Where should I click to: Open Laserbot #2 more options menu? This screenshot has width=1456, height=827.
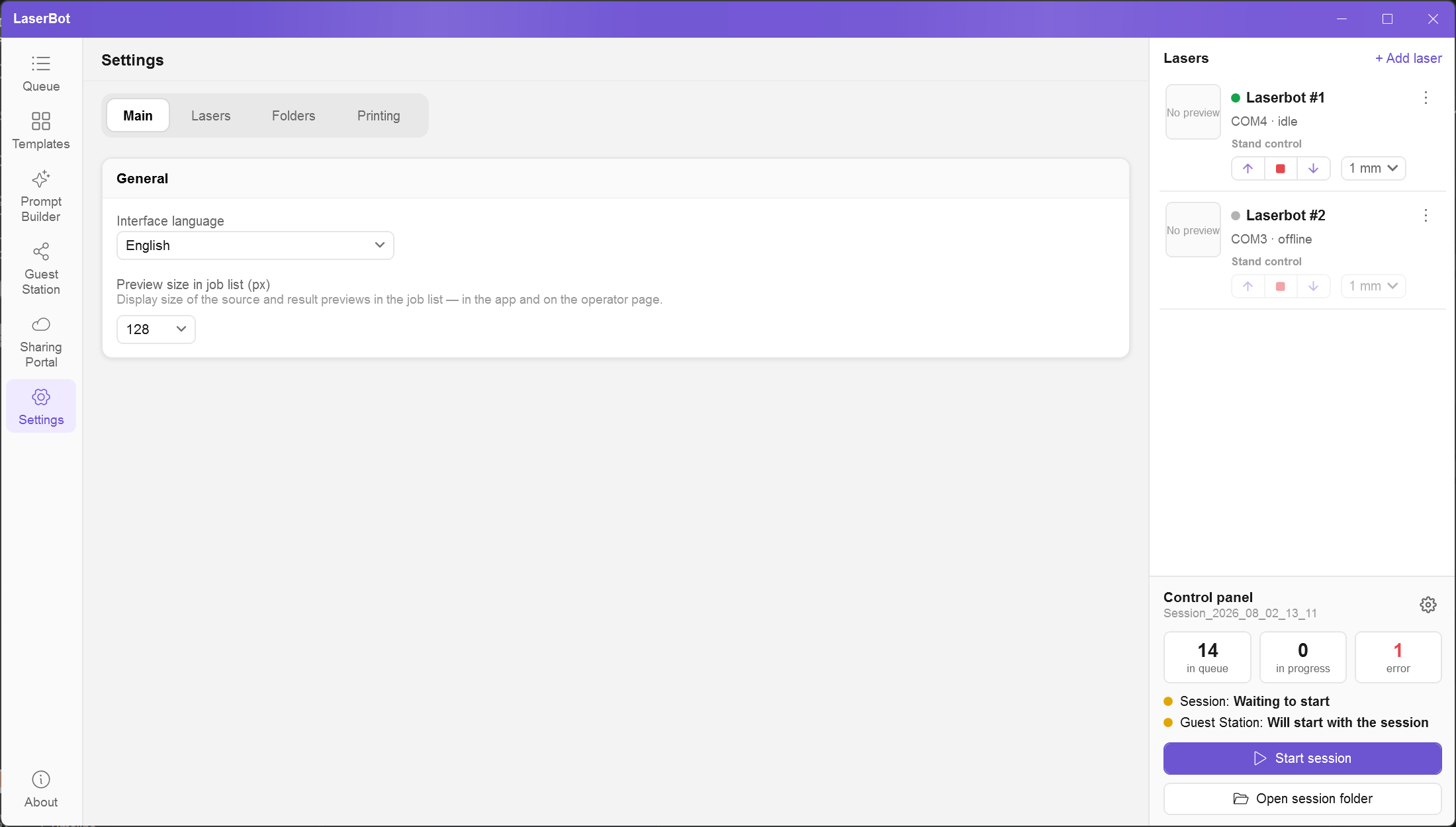tap(1426, 216)
